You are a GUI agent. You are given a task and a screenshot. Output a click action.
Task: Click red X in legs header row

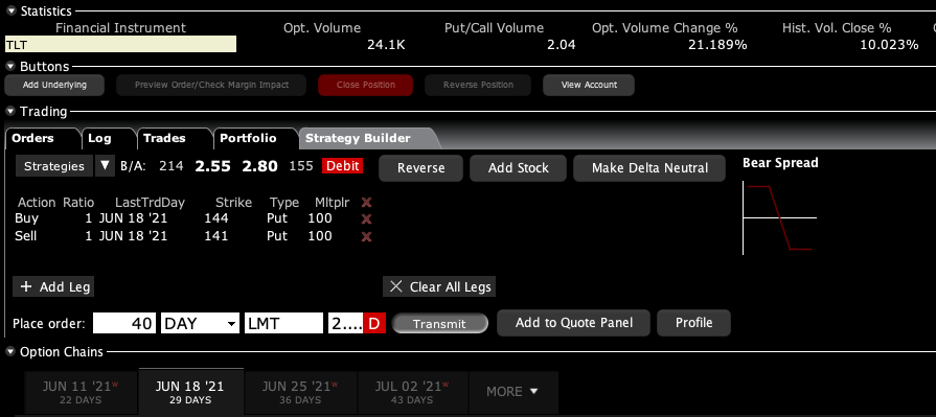click(366, 202)
